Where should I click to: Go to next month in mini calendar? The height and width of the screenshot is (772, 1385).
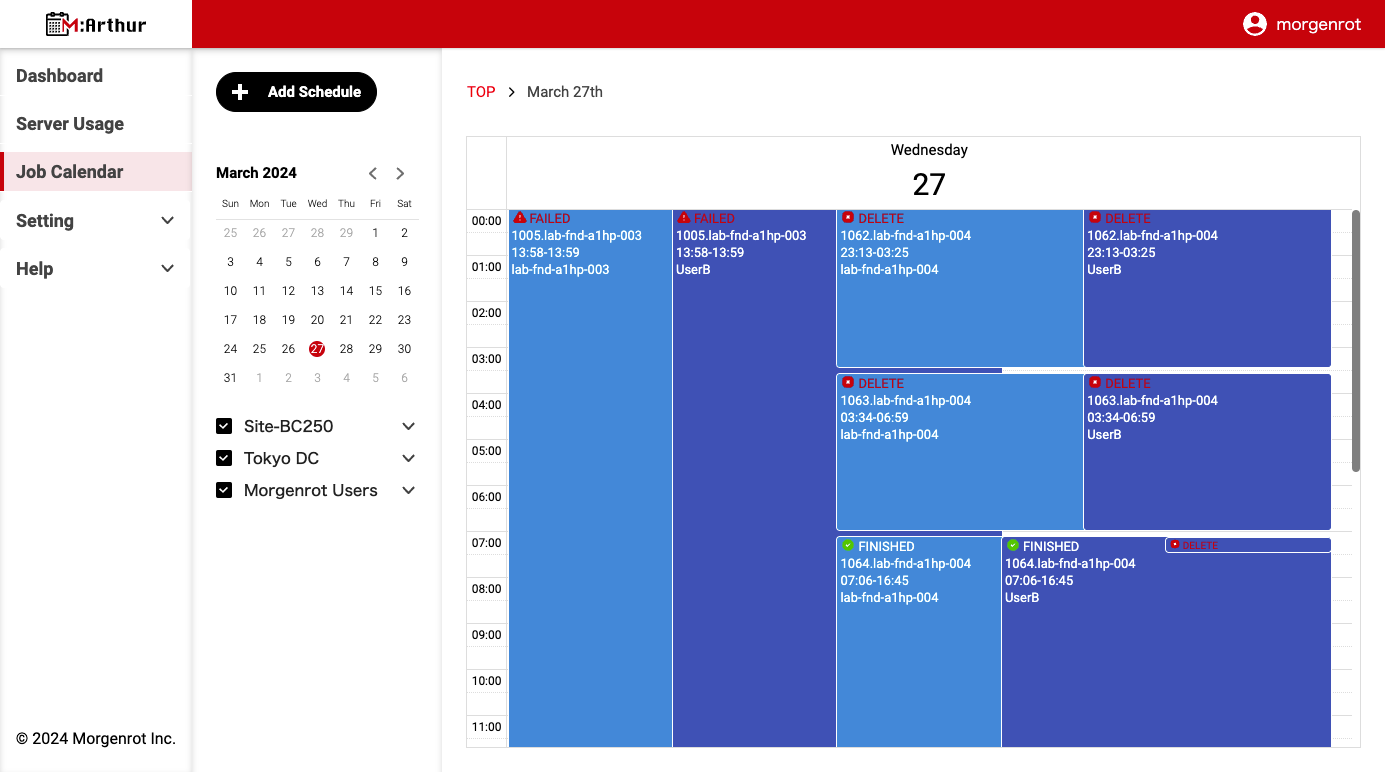400,173
